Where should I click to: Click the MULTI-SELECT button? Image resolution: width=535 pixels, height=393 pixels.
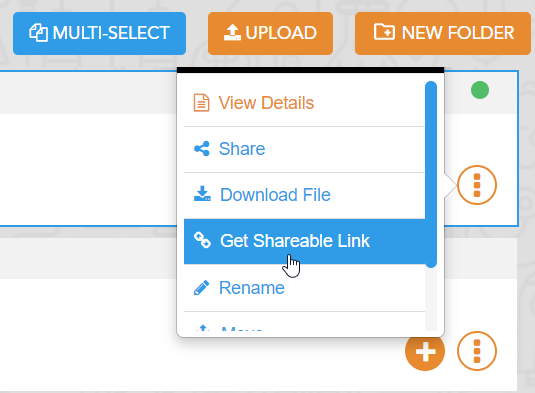click(99, 33)
